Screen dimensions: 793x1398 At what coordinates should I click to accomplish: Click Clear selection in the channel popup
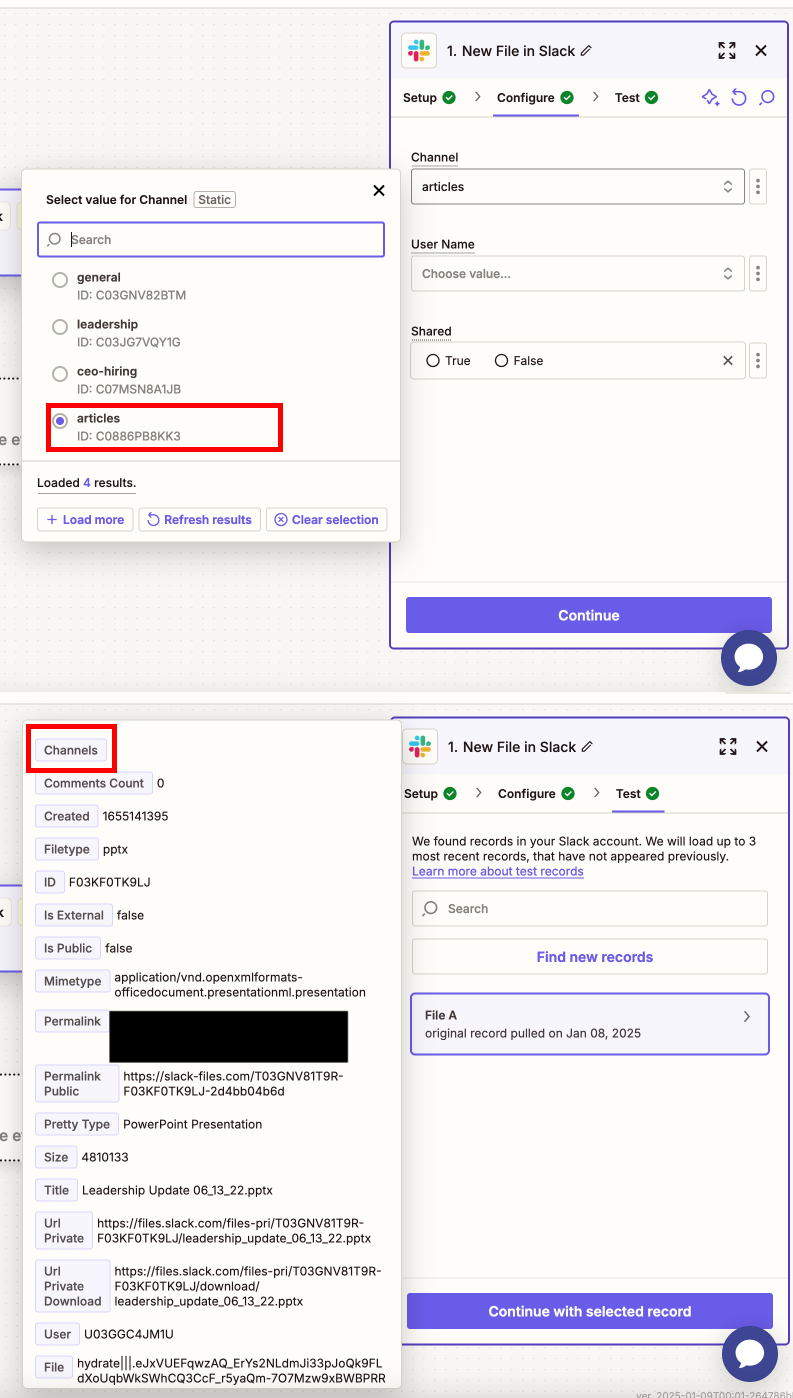(x=326, y=520)
